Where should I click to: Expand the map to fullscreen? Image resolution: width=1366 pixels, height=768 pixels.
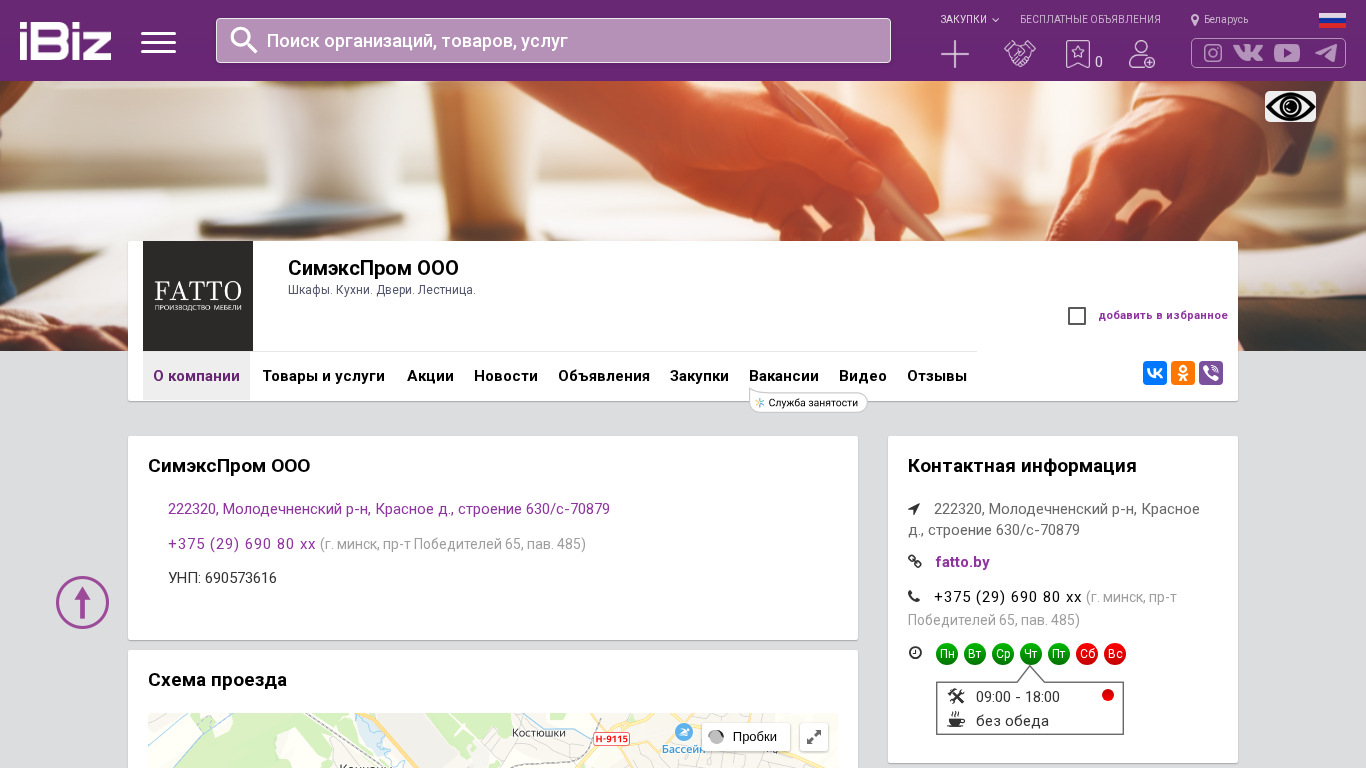click(x=814, y=737)
